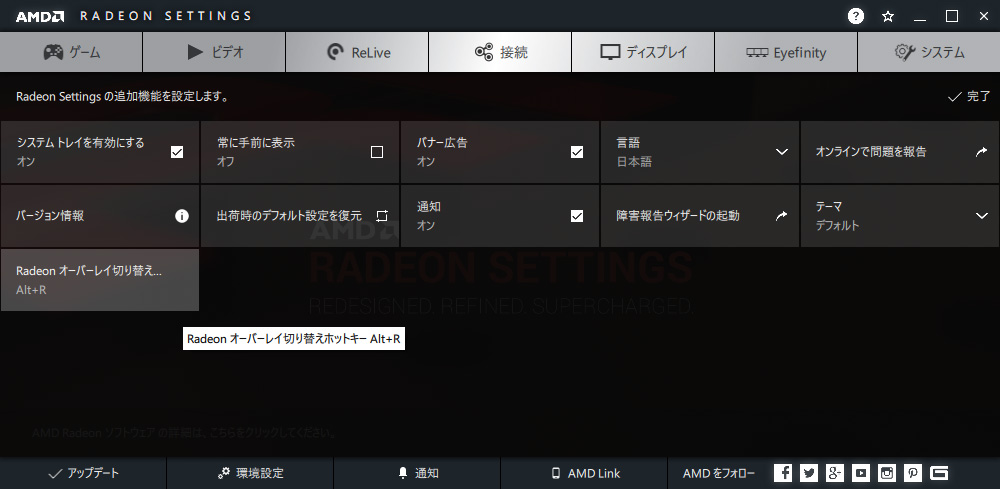Disable システム トレイを有効にする checkbox
The width and height of the screenshot is (1000, 489).
[177, 152]
